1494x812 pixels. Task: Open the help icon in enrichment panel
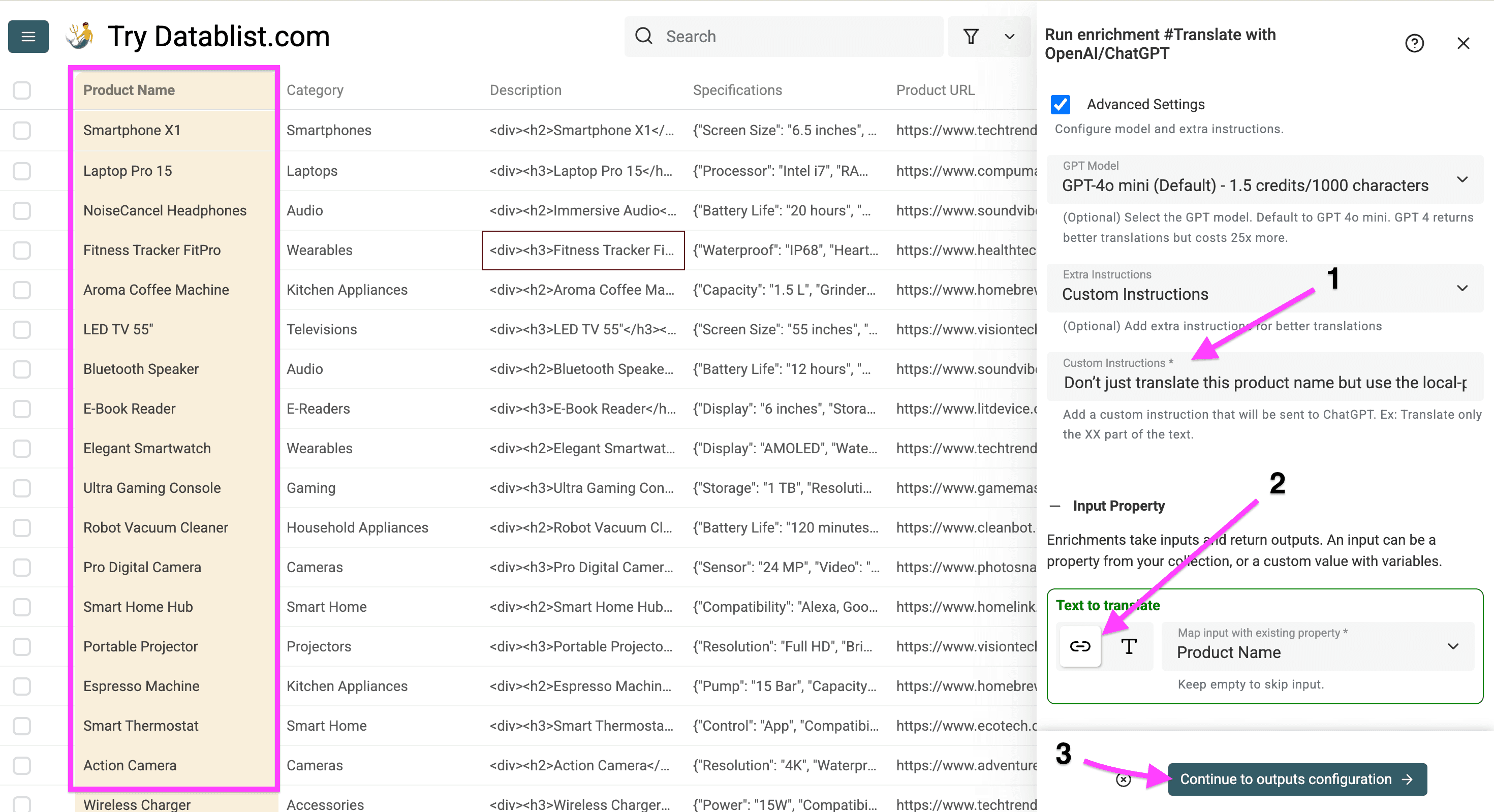coord(1415,43)
